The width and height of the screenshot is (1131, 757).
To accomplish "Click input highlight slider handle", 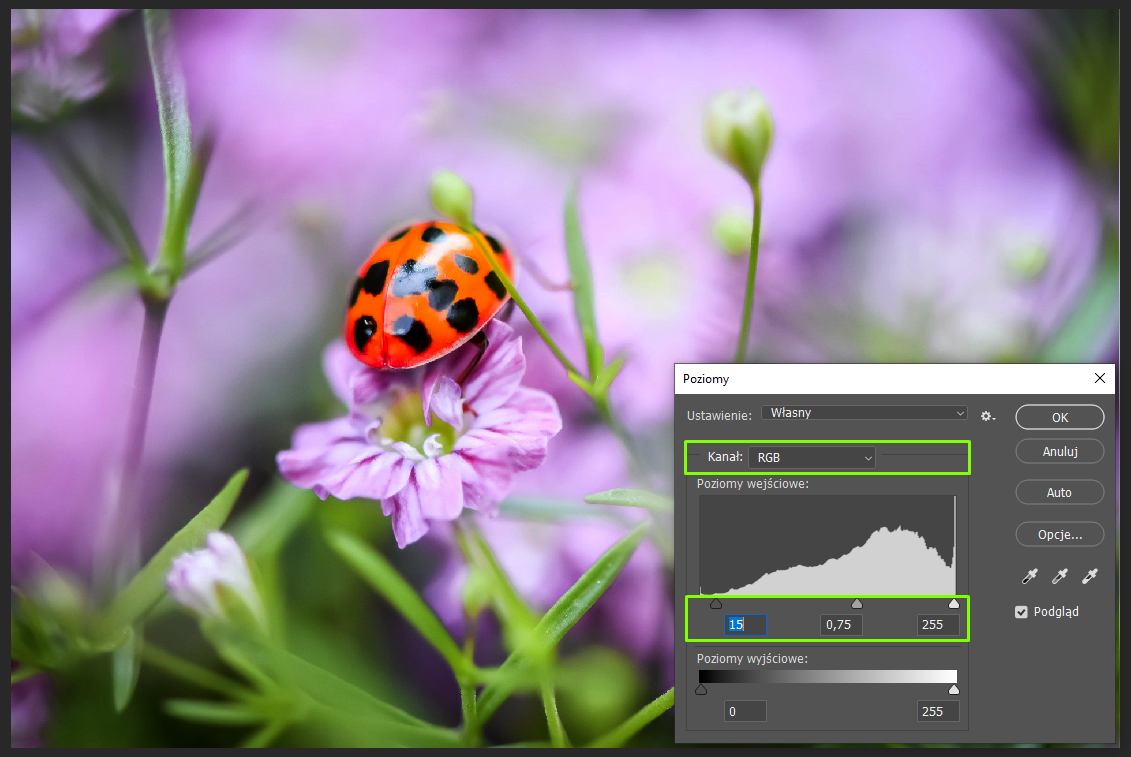I will 954,603.
